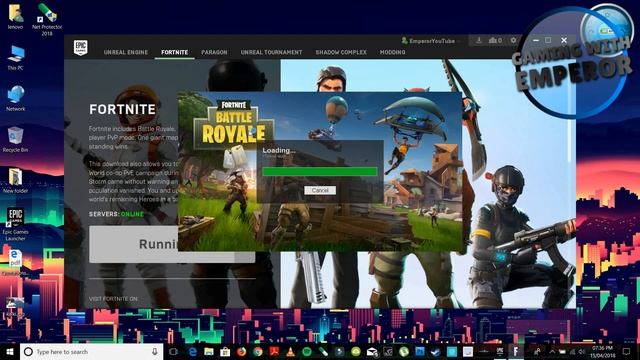Viewport: 640px width, 360px height.
Task: Switch to the Modding tab
Action: tap(392, 52)
